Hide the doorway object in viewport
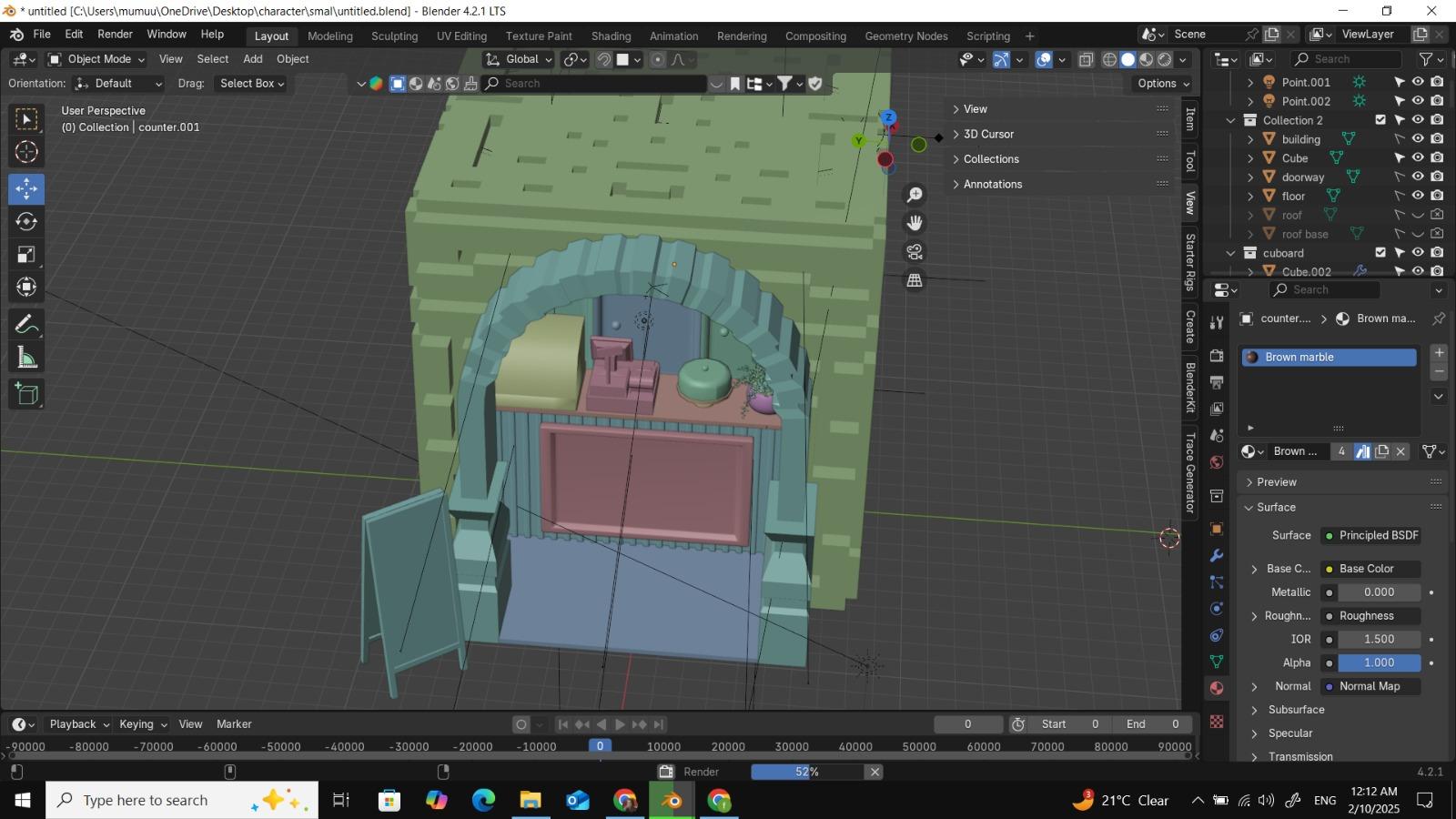1456x819 pixels. point(1418,177)
